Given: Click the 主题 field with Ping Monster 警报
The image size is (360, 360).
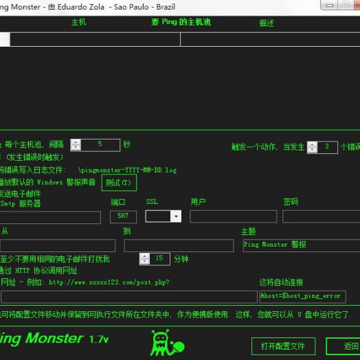Looking at the screenshot, I should (x=301, y=245).
